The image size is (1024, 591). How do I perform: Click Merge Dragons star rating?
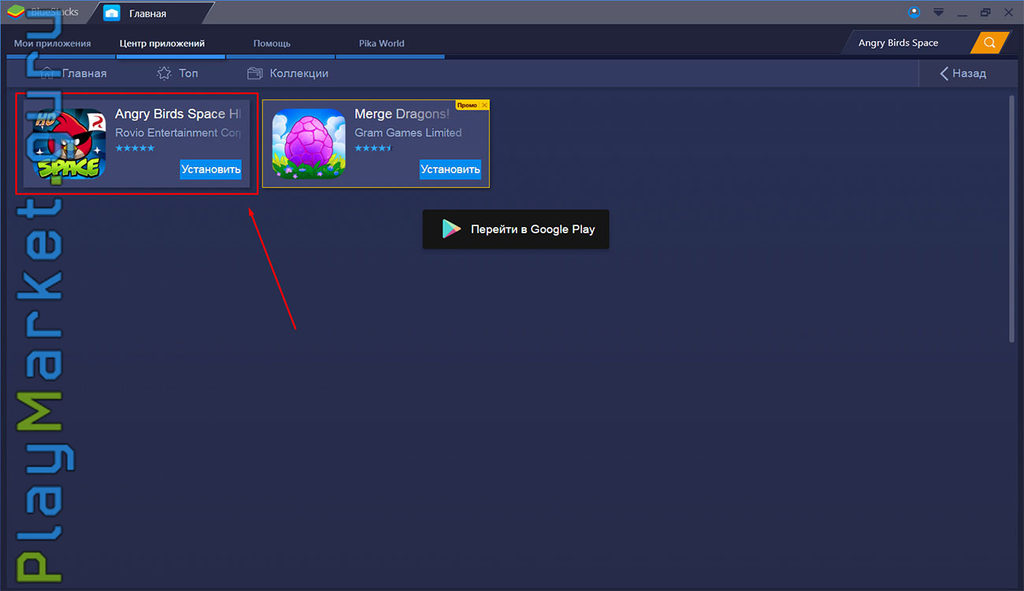coord(373,148)
